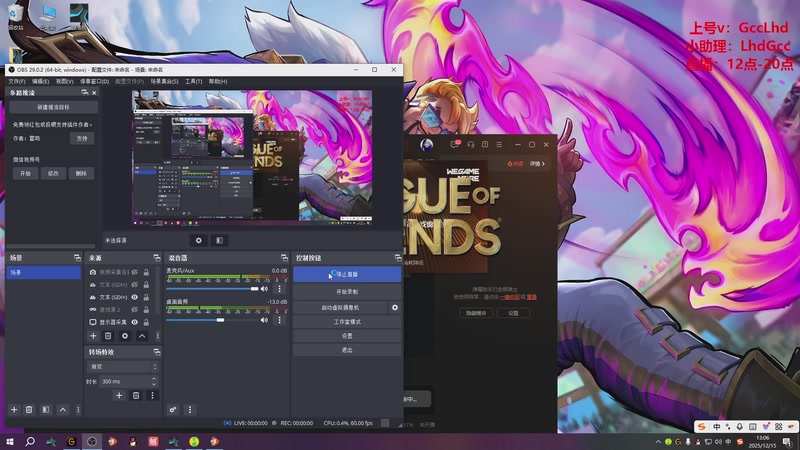This screenshot has height=450, width=800.
Task: Adjust transition duration 300 ms stepper
Action: point(154,381)
